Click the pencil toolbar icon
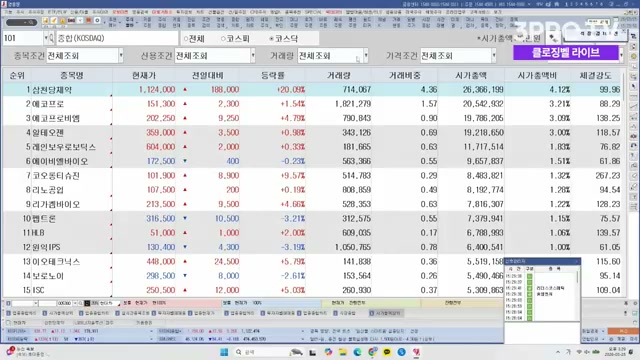Image resolution: width=640 pixels, height=360 pixels. [x=53, y=21]
